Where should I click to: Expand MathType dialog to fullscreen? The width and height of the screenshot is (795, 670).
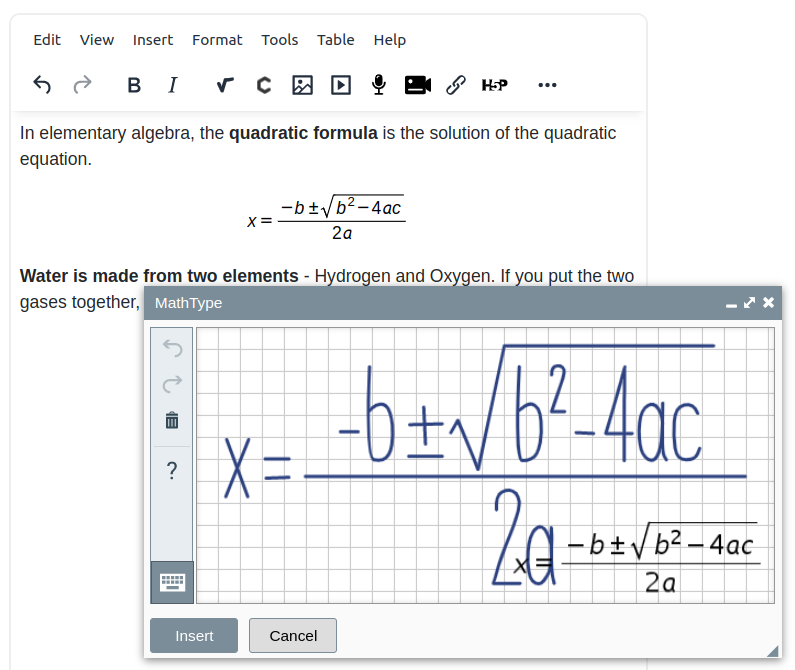coord(749,303)
